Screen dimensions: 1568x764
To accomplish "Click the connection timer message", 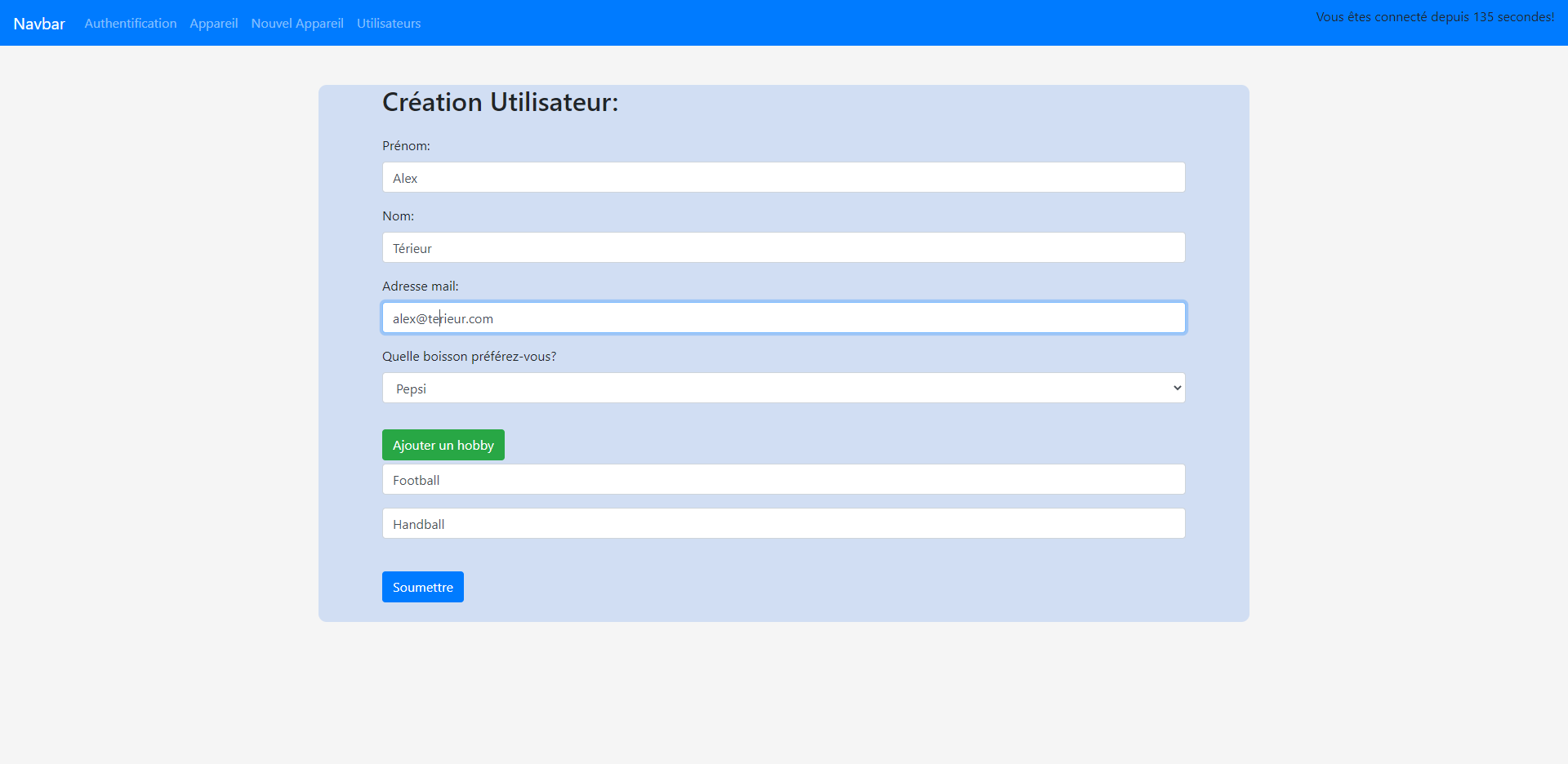I will pos(1434,17).
